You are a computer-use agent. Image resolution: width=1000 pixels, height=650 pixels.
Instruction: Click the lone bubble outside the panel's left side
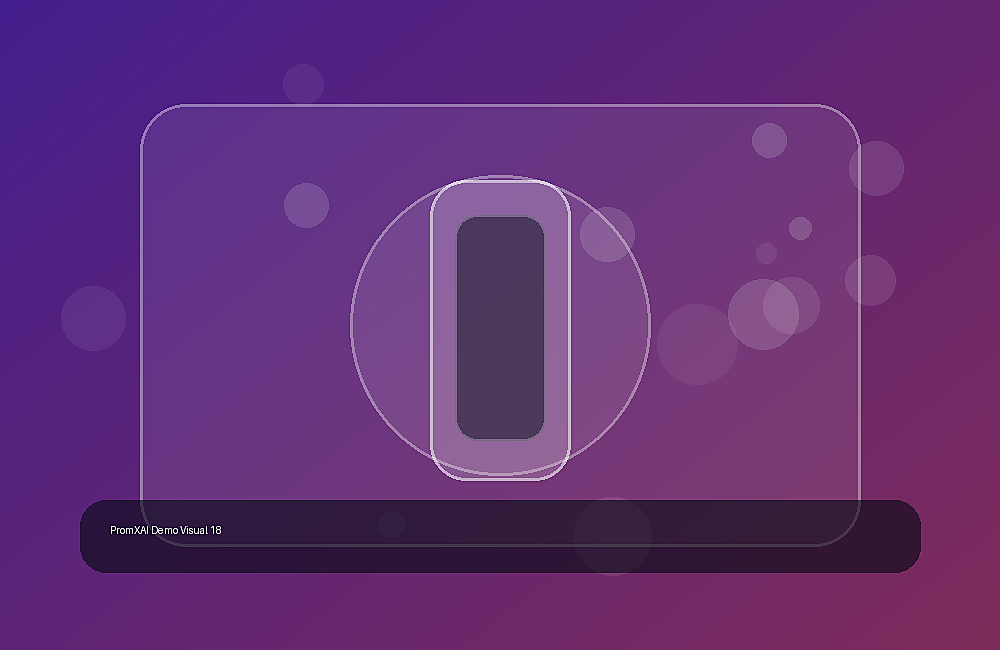tap(94, 318)
